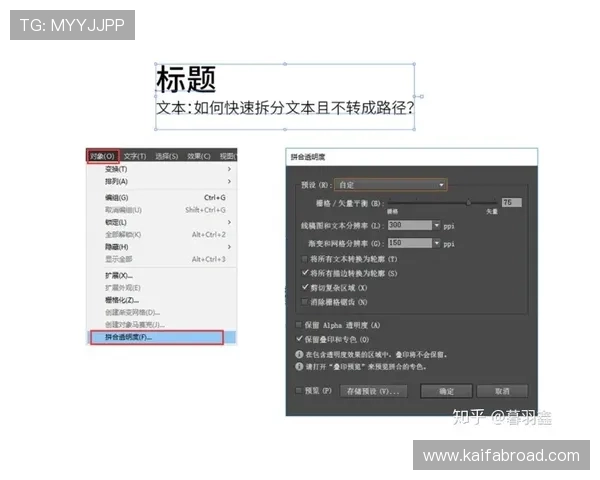Open the 300 ppi resolution dropdown arrow

pos(437,225)
